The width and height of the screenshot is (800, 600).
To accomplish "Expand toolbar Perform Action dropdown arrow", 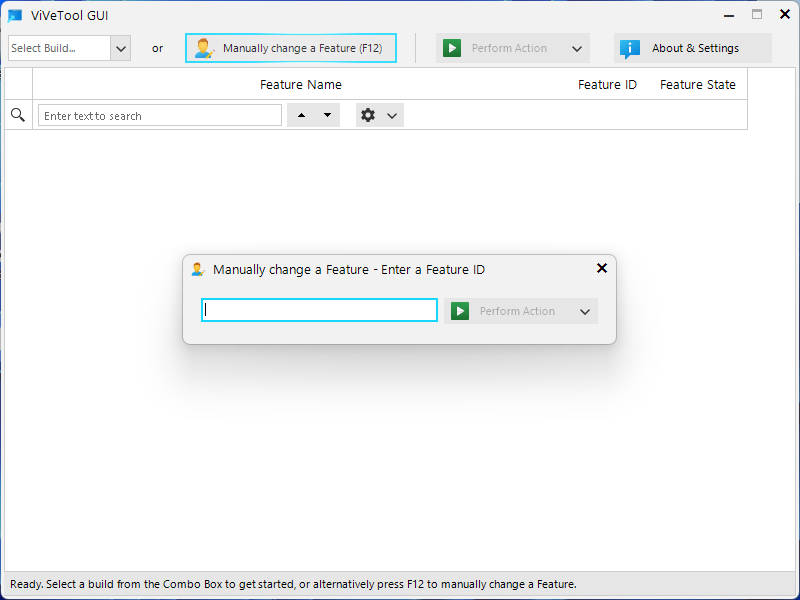I will 577,49.
